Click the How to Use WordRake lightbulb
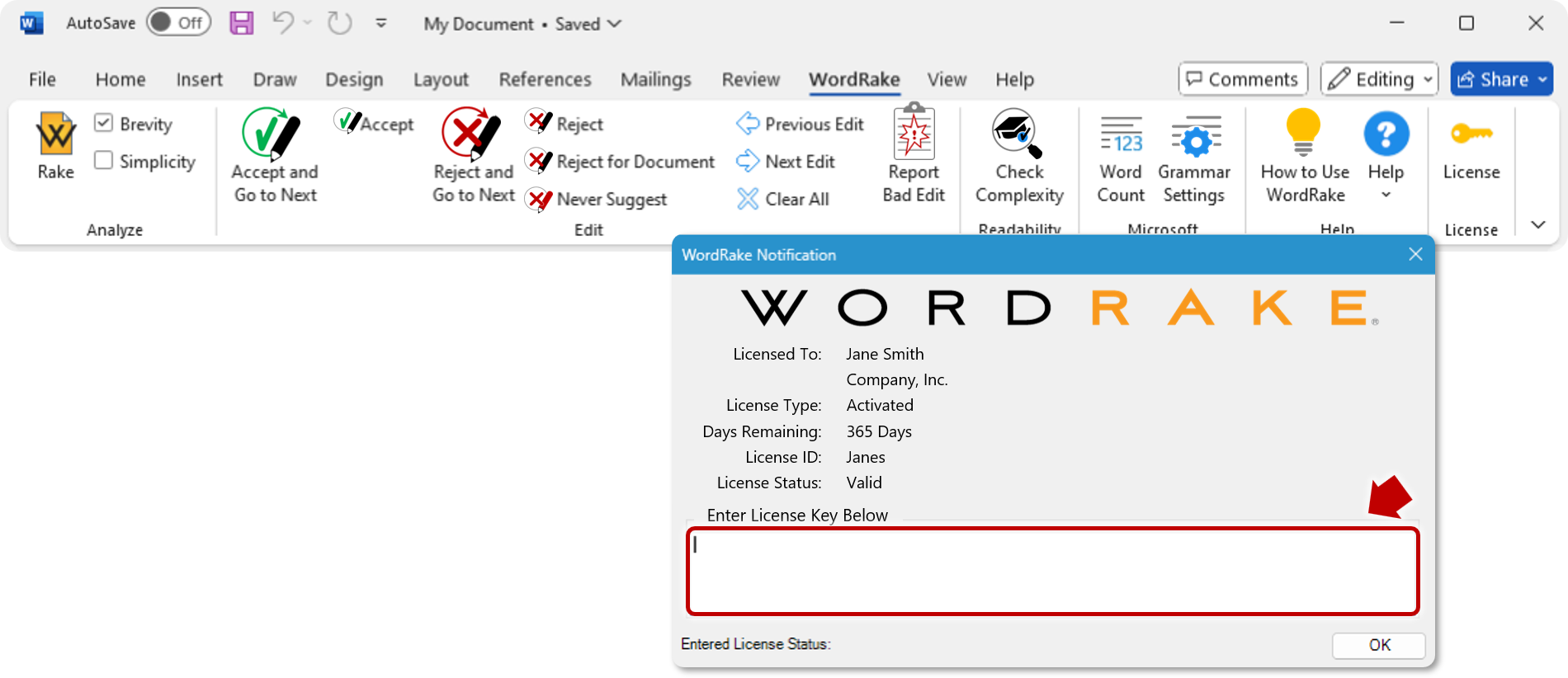 pos(1304,134)
